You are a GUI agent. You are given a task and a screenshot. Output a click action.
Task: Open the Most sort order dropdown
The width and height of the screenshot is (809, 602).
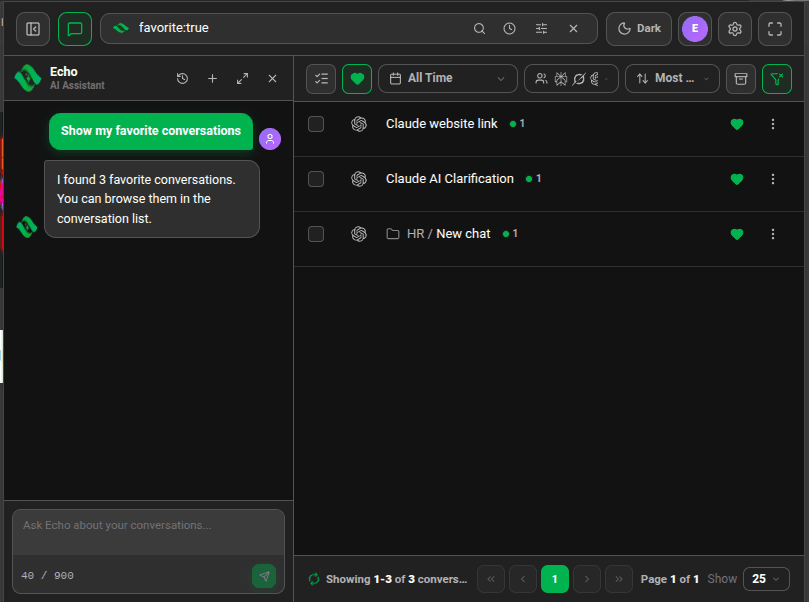click(672, 78)
